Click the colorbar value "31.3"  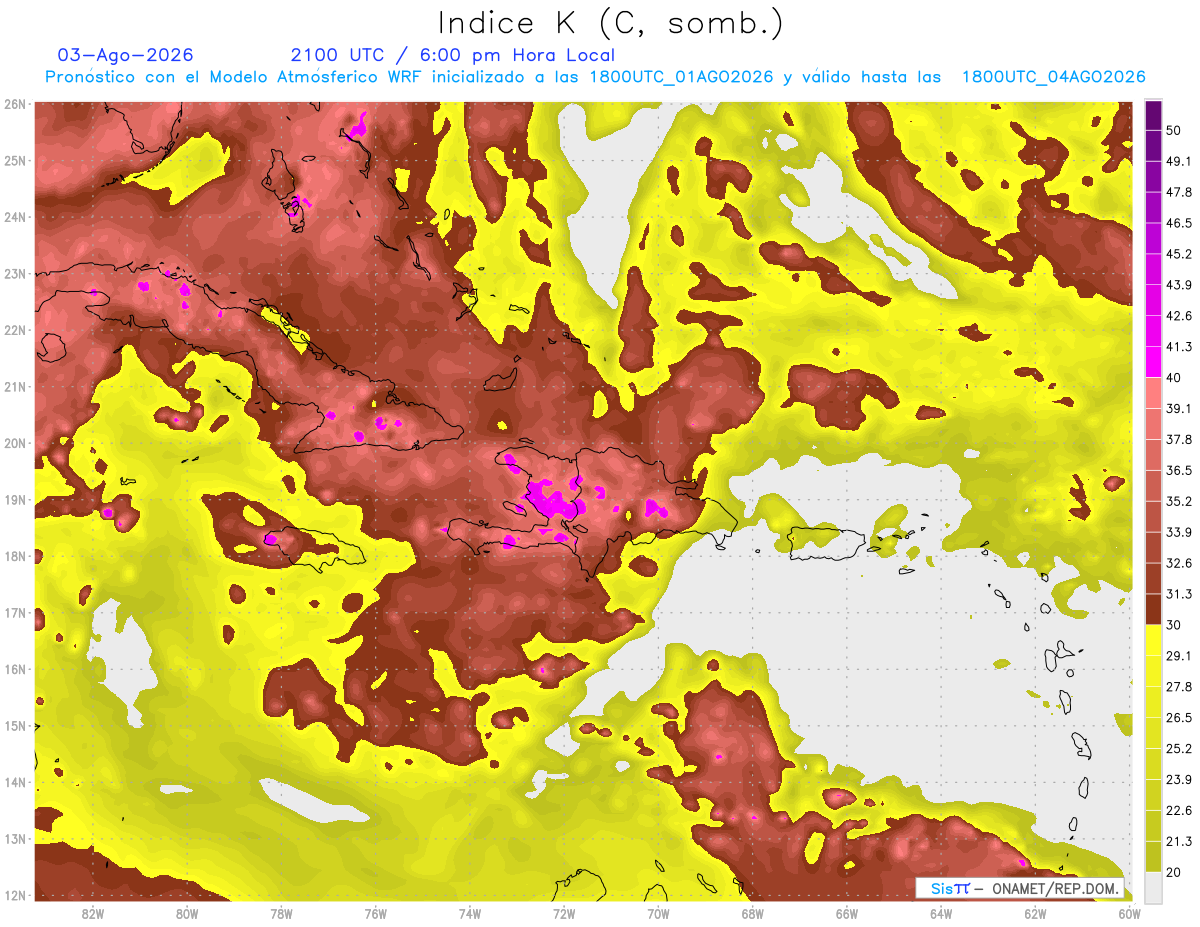(1179, 594)
